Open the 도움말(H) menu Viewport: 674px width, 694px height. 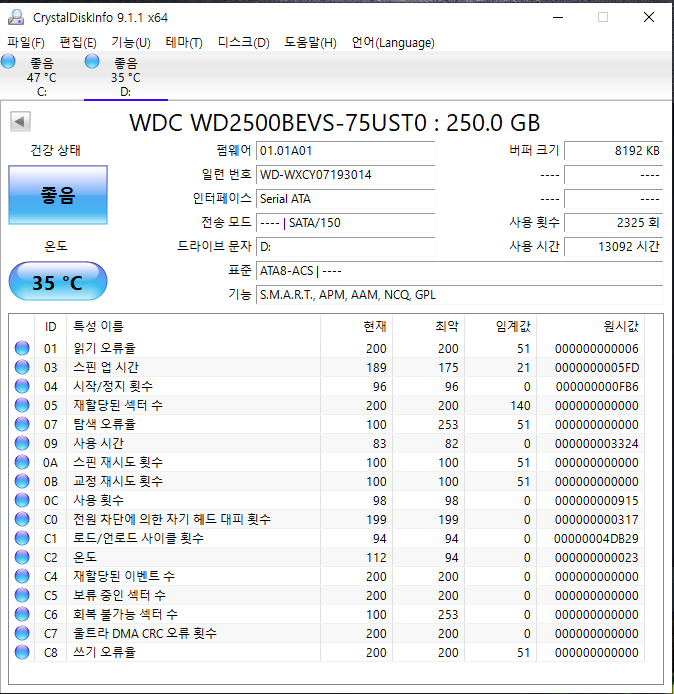click(x=310, y=42)
